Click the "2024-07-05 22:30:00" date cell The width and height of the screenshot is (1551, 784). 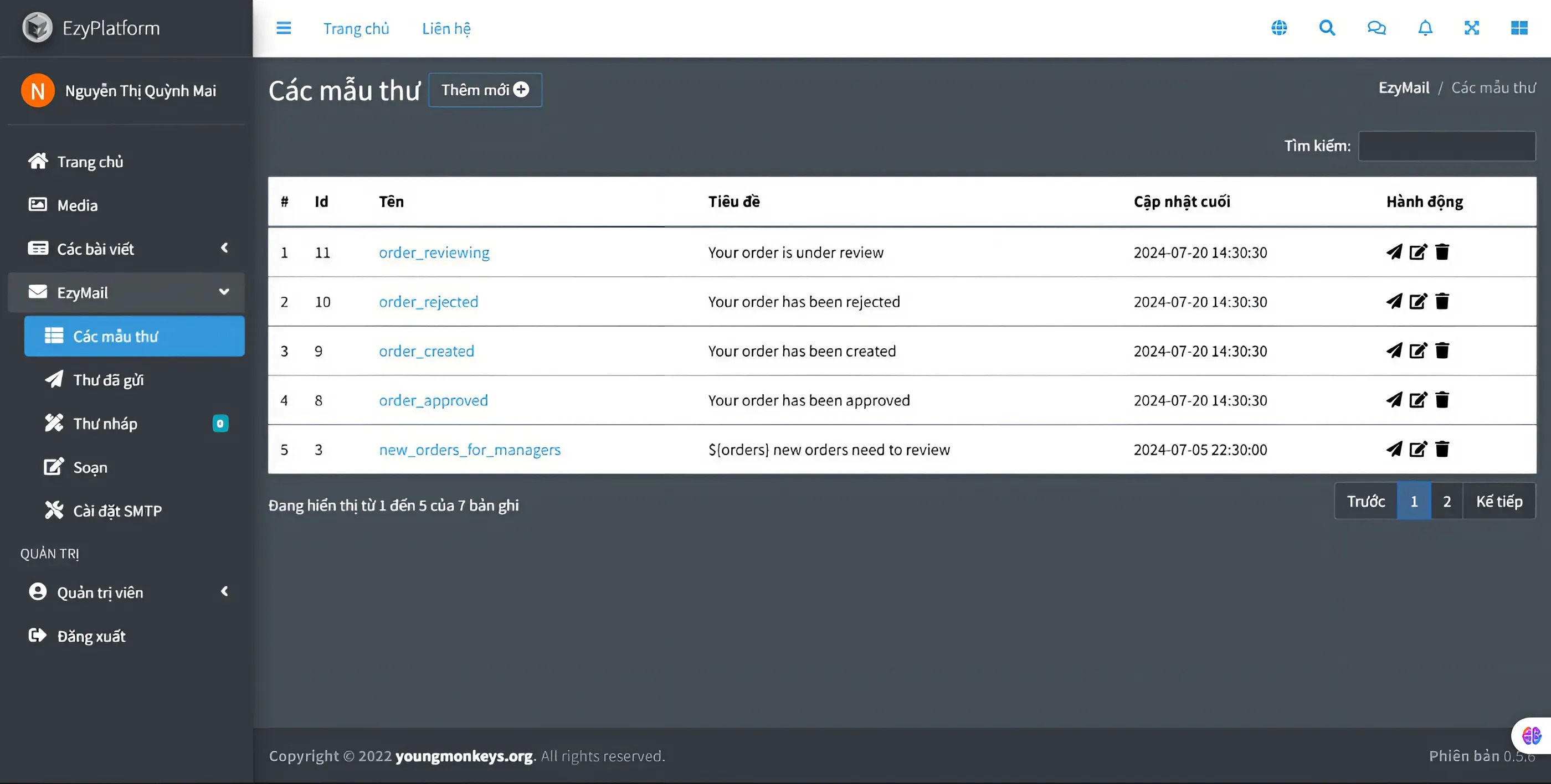click(1200, 450)
